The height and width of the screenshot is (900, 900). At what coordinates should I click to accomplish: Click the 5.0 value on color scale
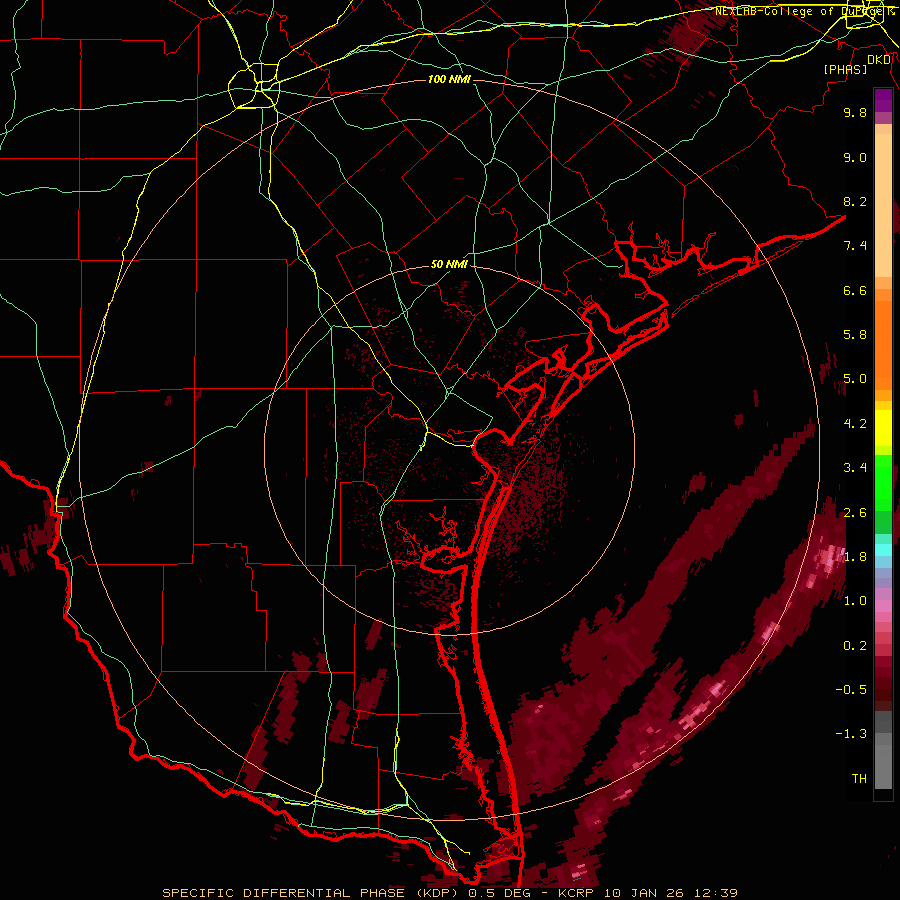(855, 379)
